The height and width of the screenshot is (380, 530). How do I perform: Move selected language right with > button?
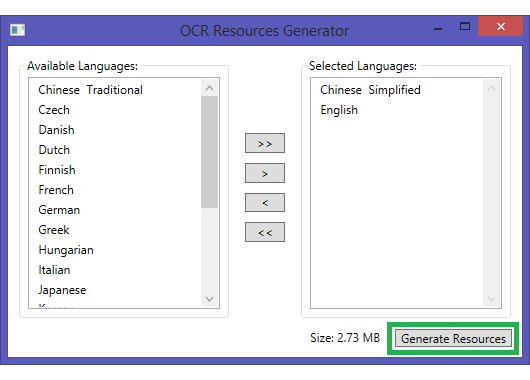click(265, 173)
